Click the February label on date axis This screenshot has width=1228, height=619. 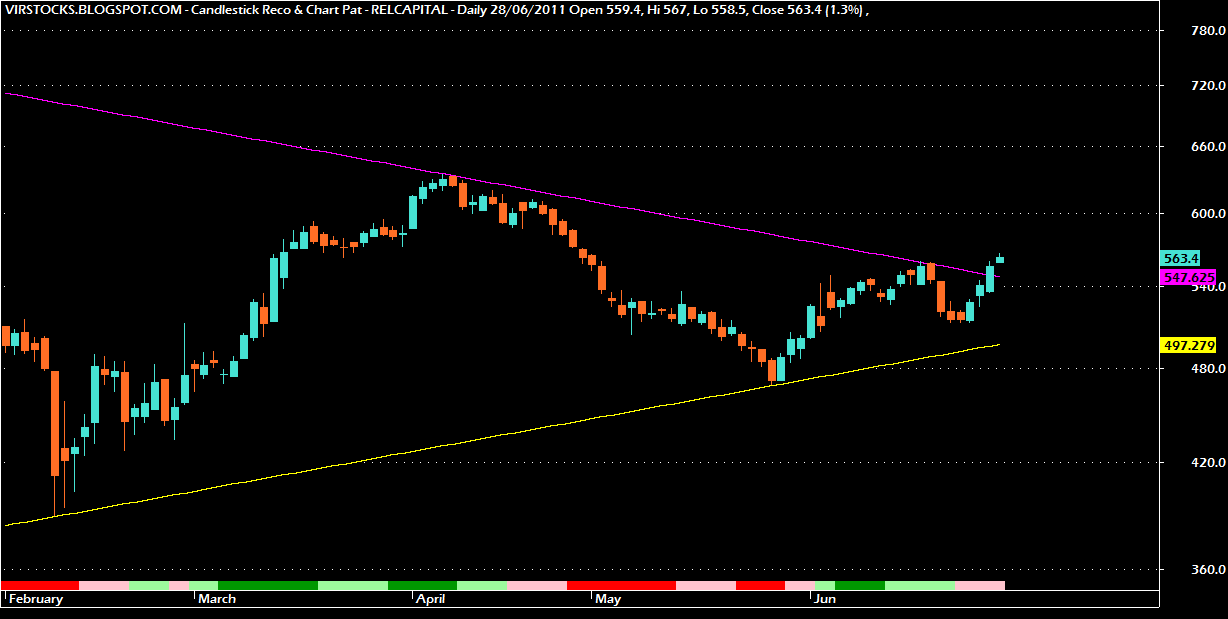[36, 600]
